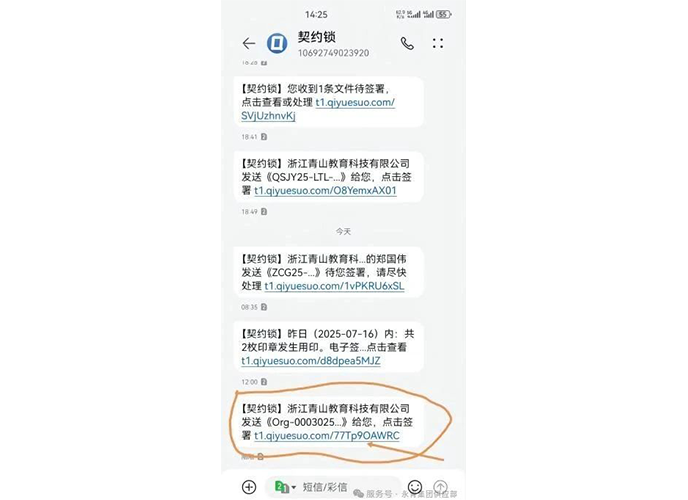The width and height of the screenshot is (688, 500).
Task: Expand the SIM selector dropdown arrow
Action: pyautogui.click(x=294, y=487)
